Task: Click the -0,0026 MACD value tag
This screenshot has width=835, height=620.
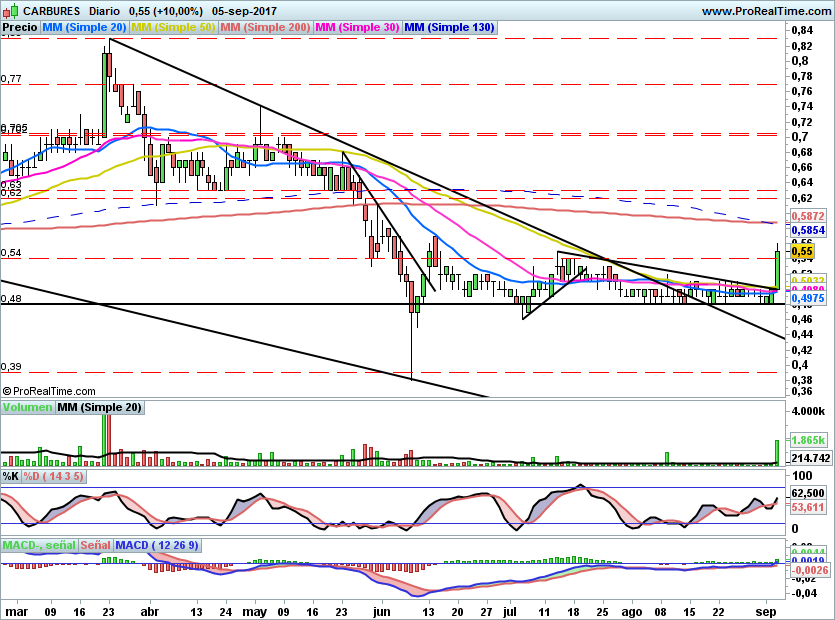Action: (809, 570)
